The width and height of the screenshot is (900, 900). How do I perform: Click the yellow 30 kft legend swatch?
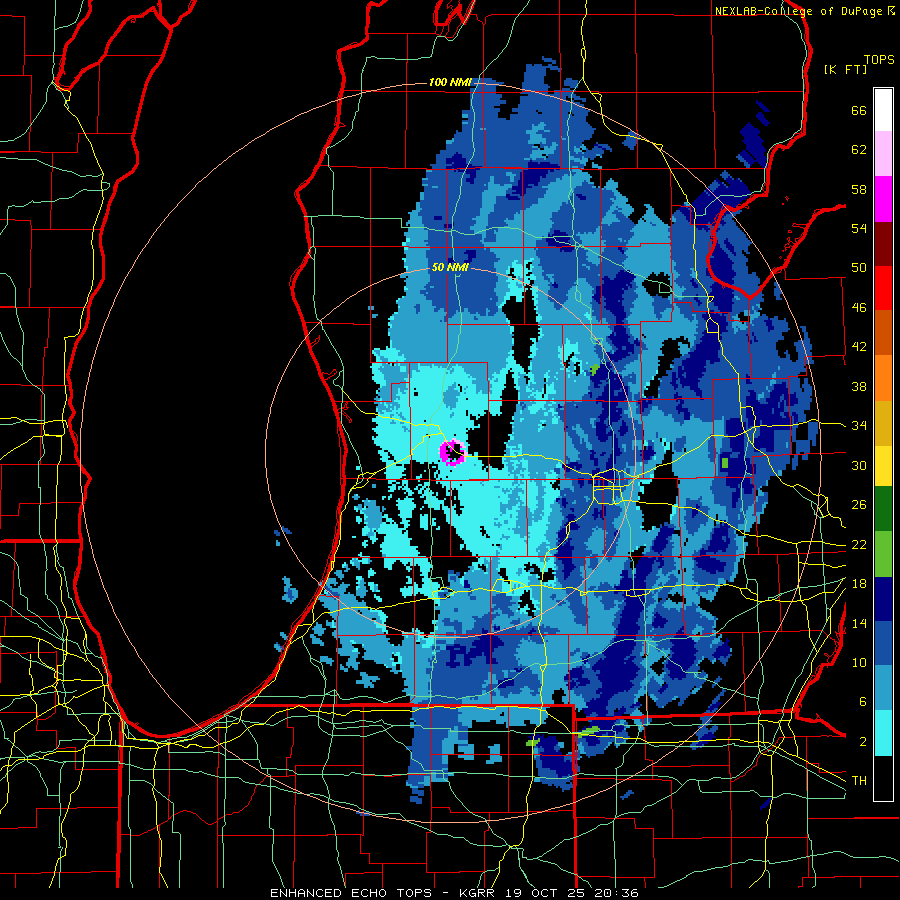coord(883,466)
